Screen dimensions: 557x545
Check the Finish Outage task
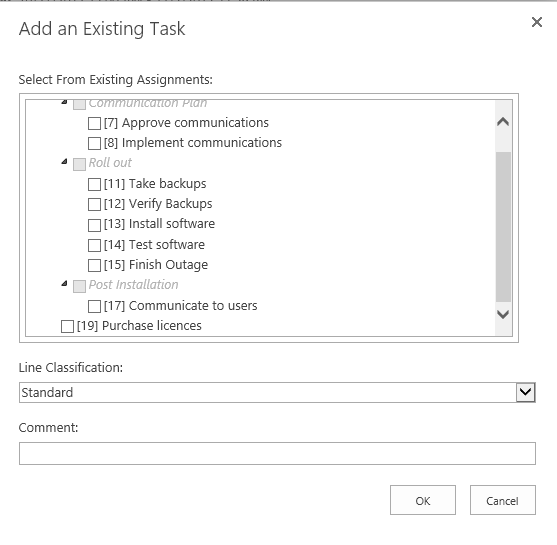pyautogui.click(x=94, y=265)
